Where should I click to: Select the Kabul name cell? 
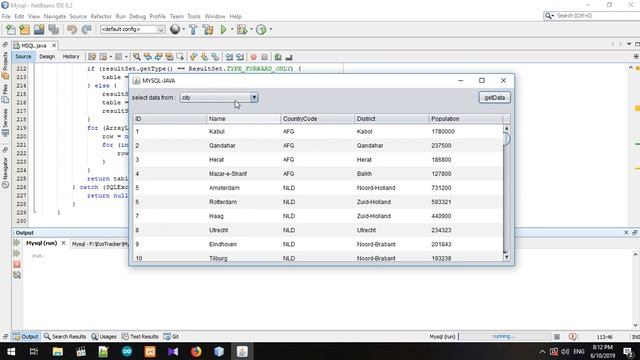(x=244, y=131)
